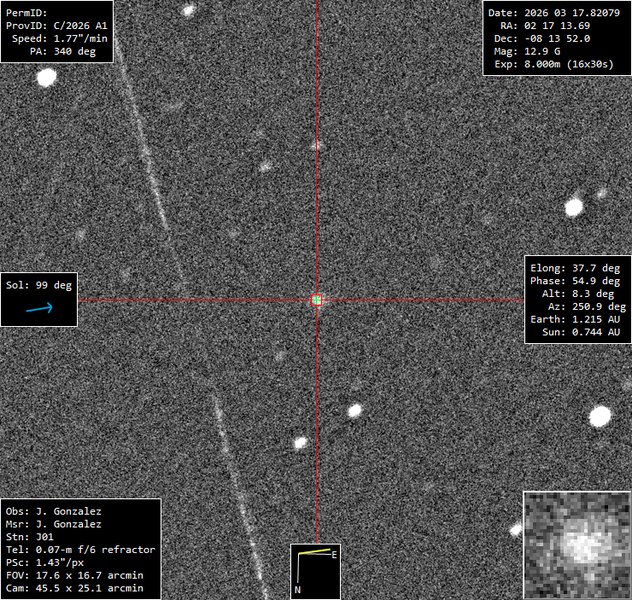
Task: Click the 'Cam: 45.5 x 25.1 arcmin' line
Action: click(75, 588)
